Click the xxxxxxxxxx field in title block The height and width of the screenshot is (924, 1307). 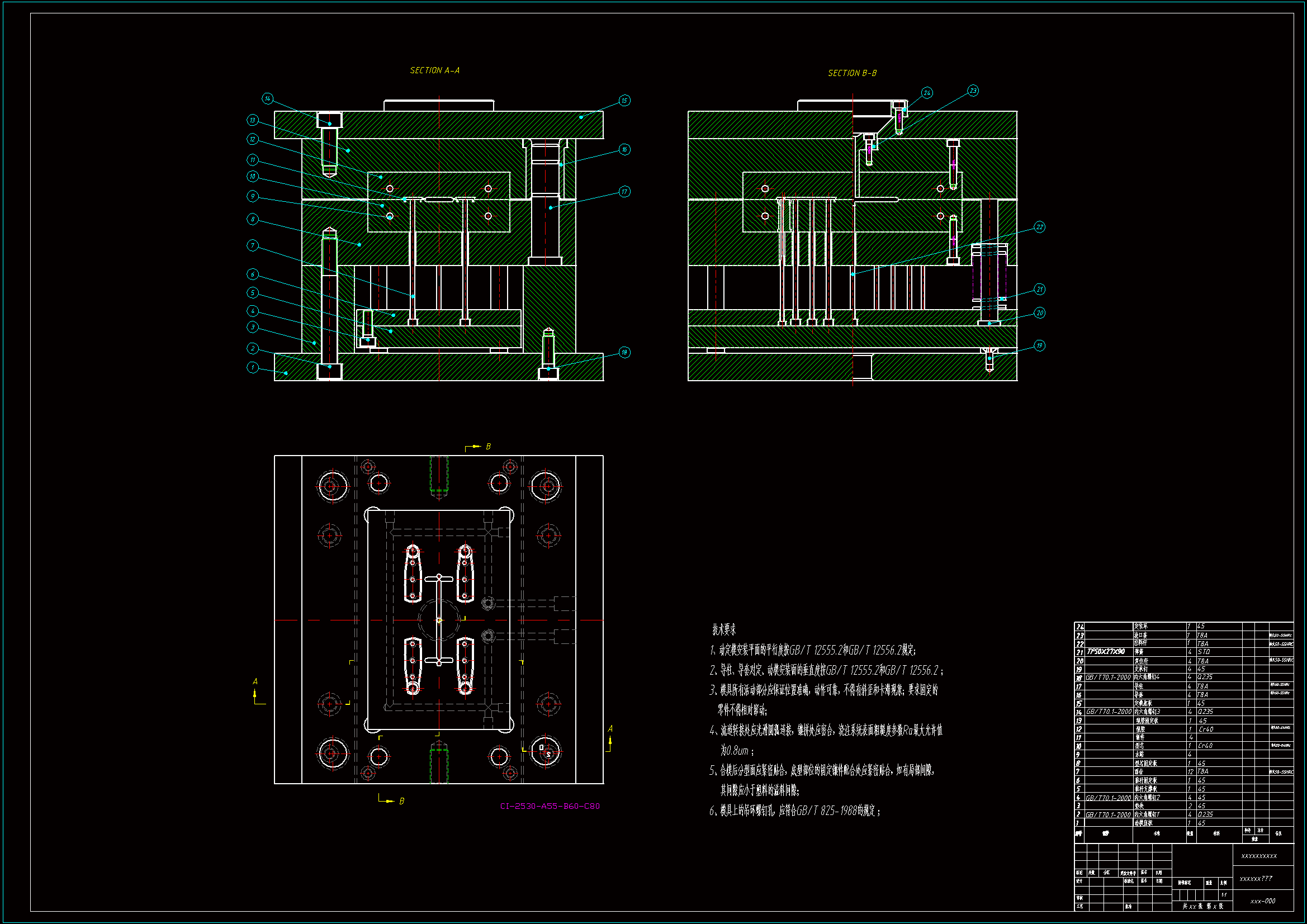[x=1258, y=856]
